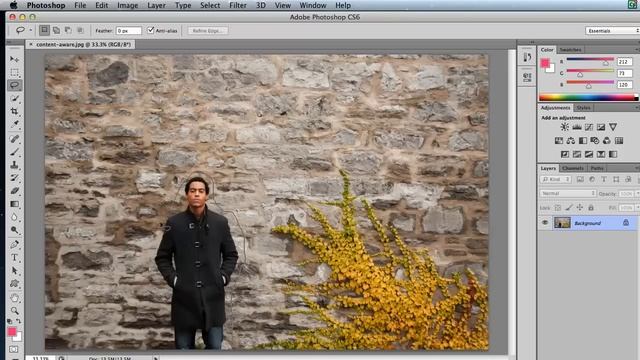
Task: Add a Curves adjustment
Action: (589, 127)
